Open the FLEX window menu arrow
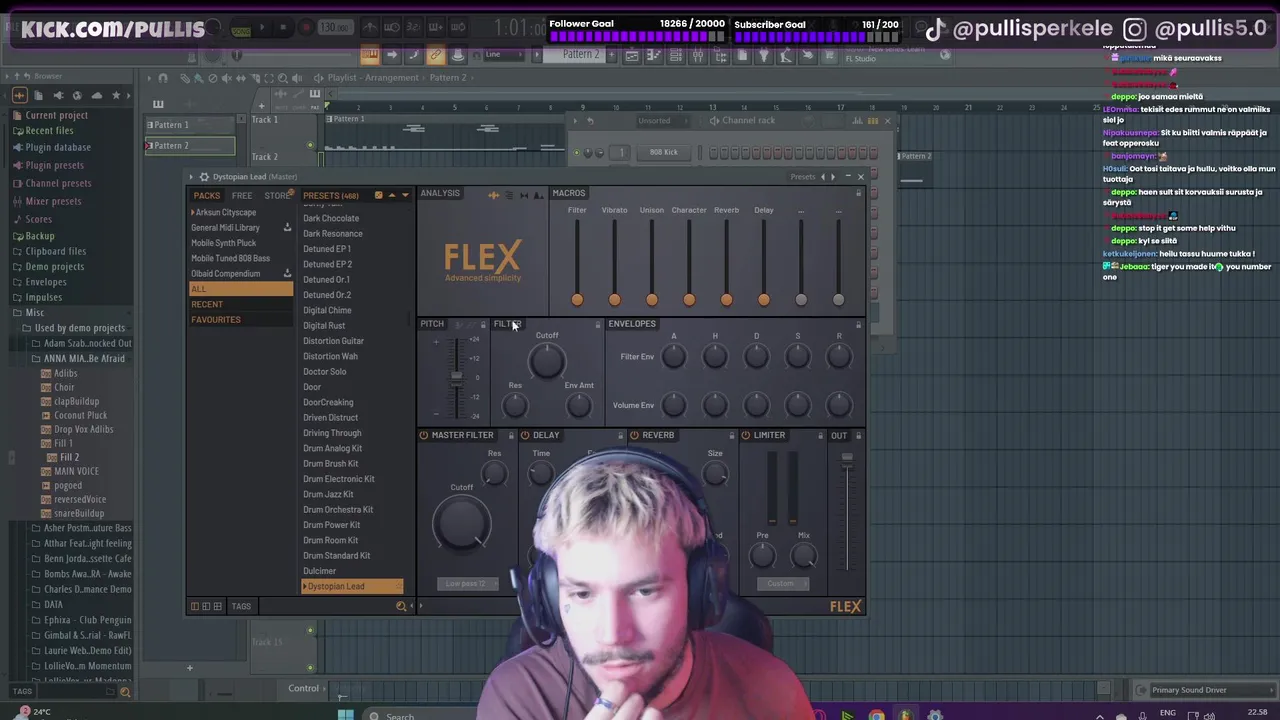 [192, 177]
